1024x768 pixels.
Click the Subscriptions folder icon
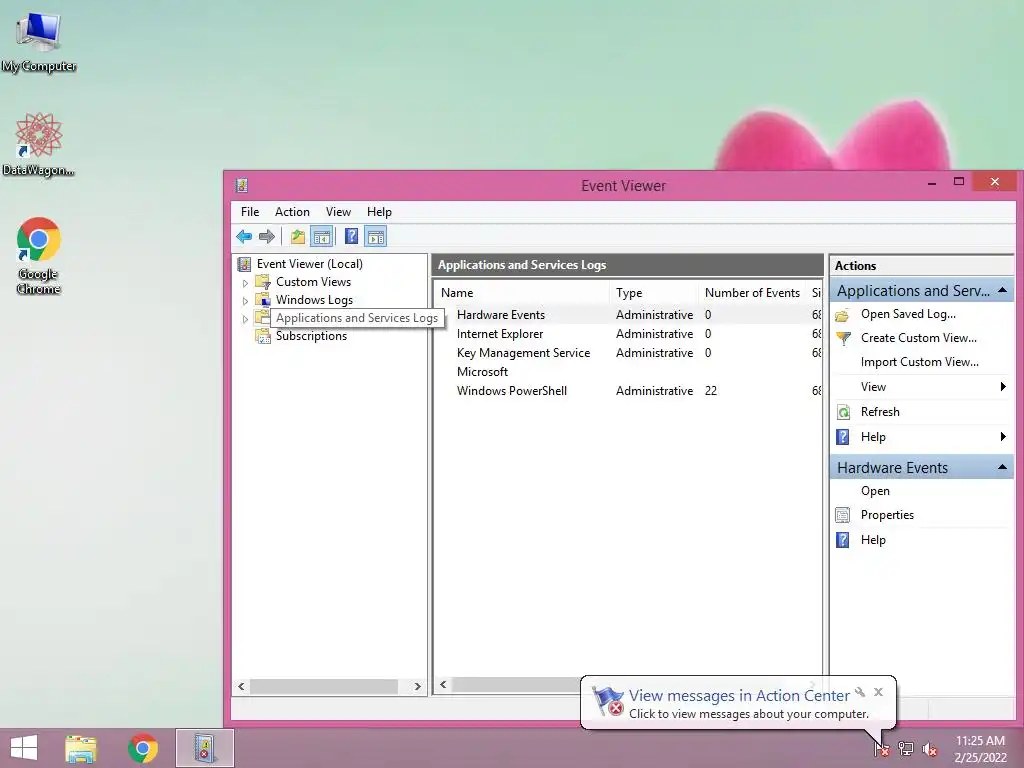[263, 336]
